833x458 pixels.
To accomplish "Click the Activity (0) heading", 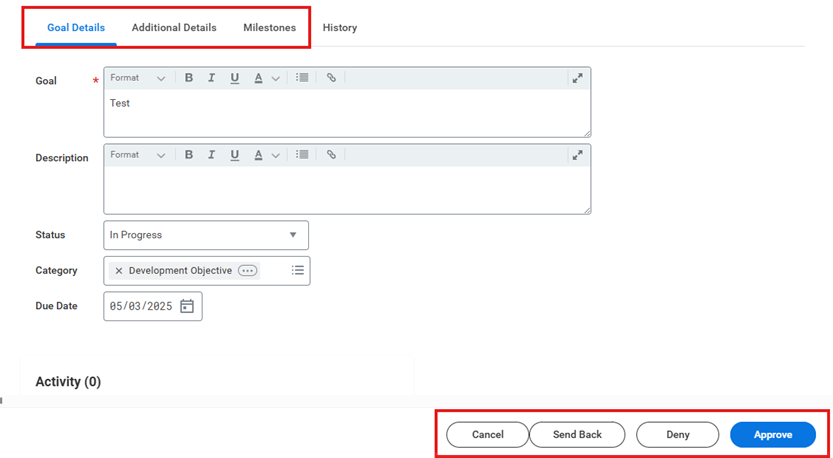I will click(x=68, y=381).
